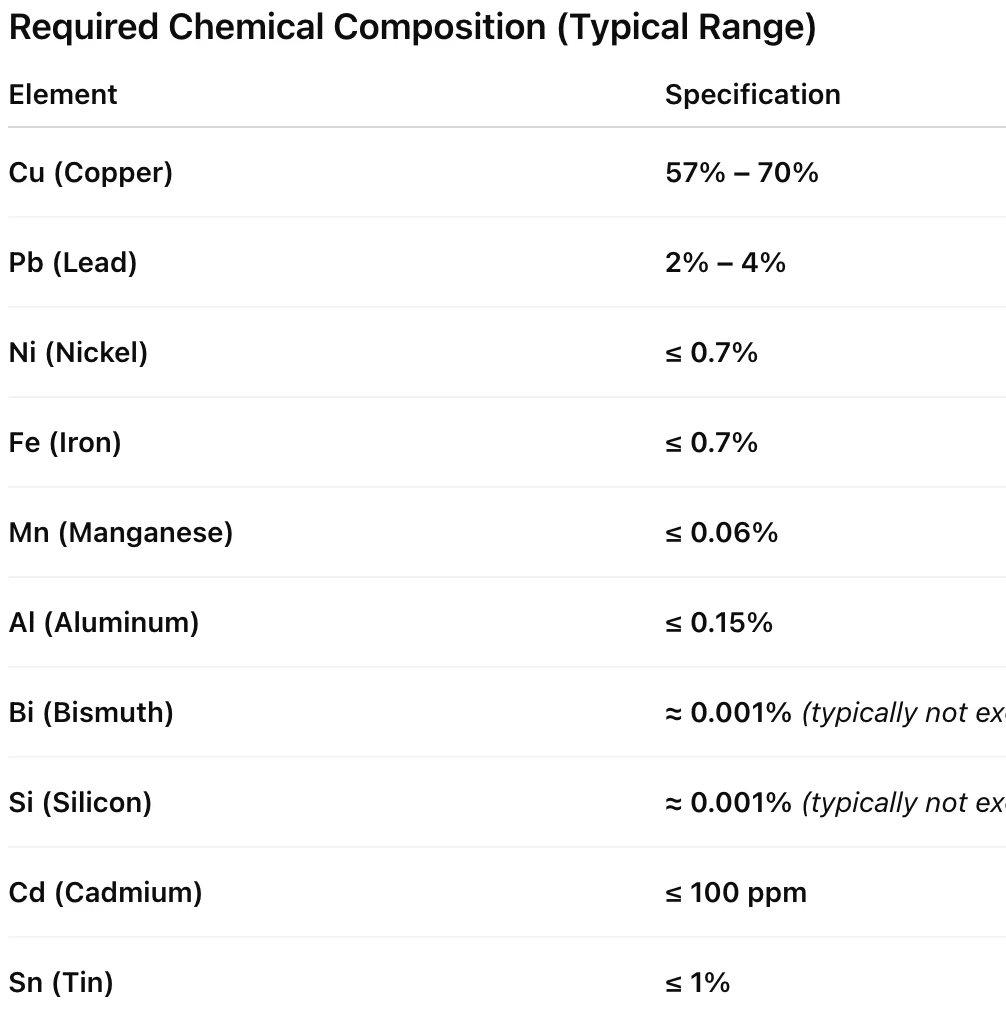Click the 2% – 4% lead value
Screen dimensions: 1006x1011
[725, 263]
